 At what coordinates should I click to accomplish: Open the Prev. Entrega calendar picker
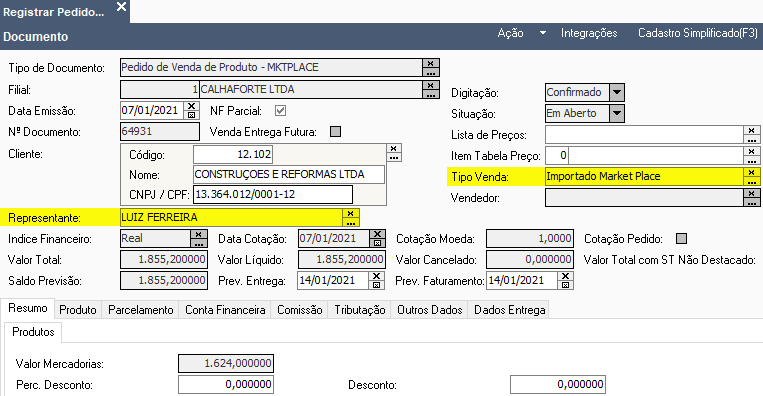click(376, 285)
